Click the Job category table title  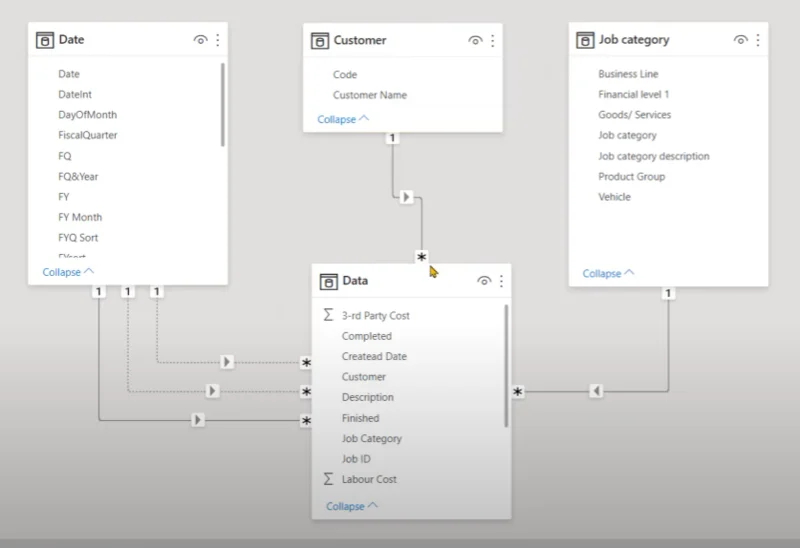click(634, 40)
